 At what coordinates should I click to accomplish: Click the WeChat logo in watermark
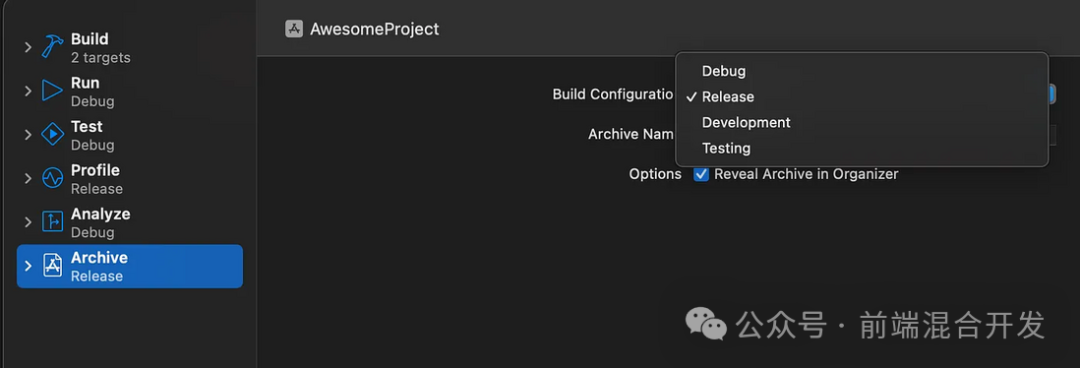click(705, 324)
